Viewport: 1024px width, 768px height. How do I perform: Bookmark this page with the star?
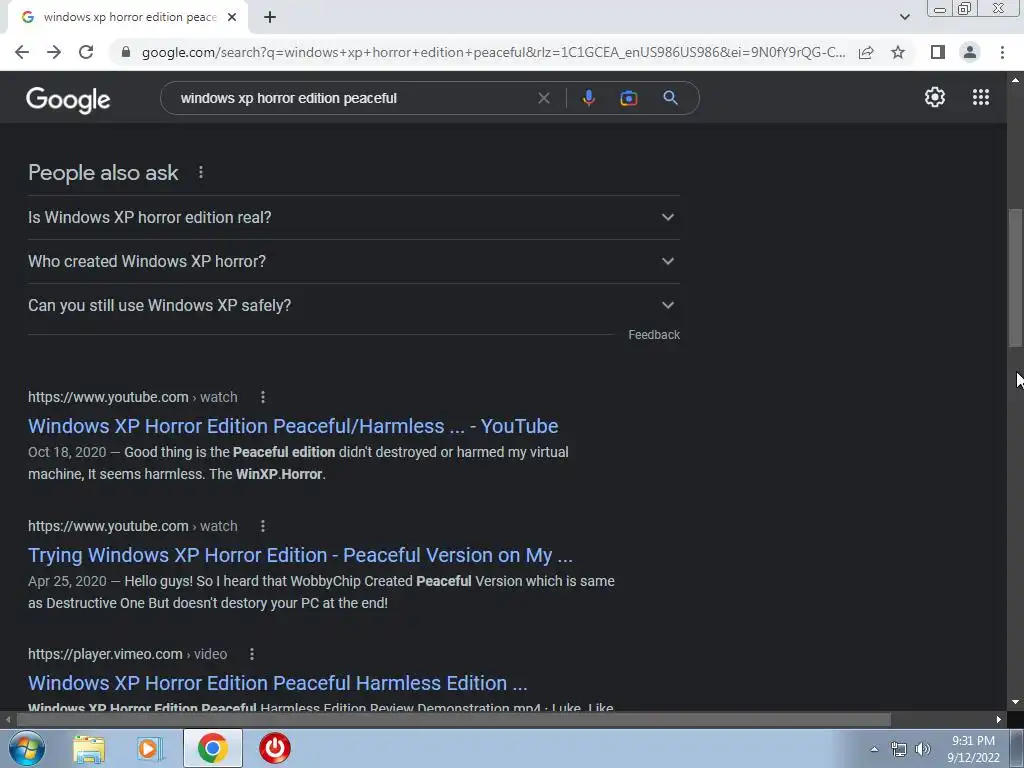point(898,52)
